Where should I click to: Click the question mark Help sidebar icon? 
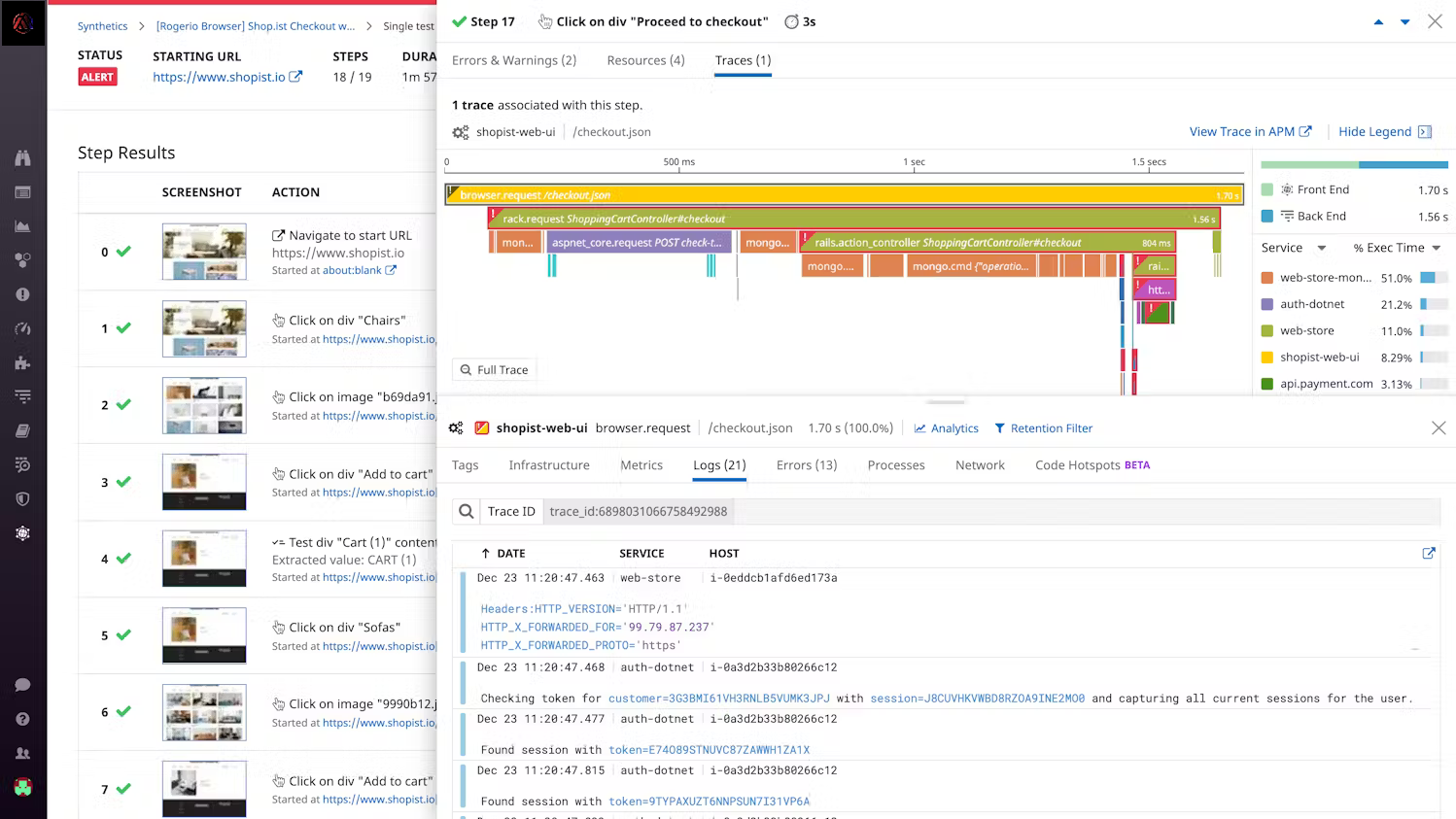pos(22,719)
